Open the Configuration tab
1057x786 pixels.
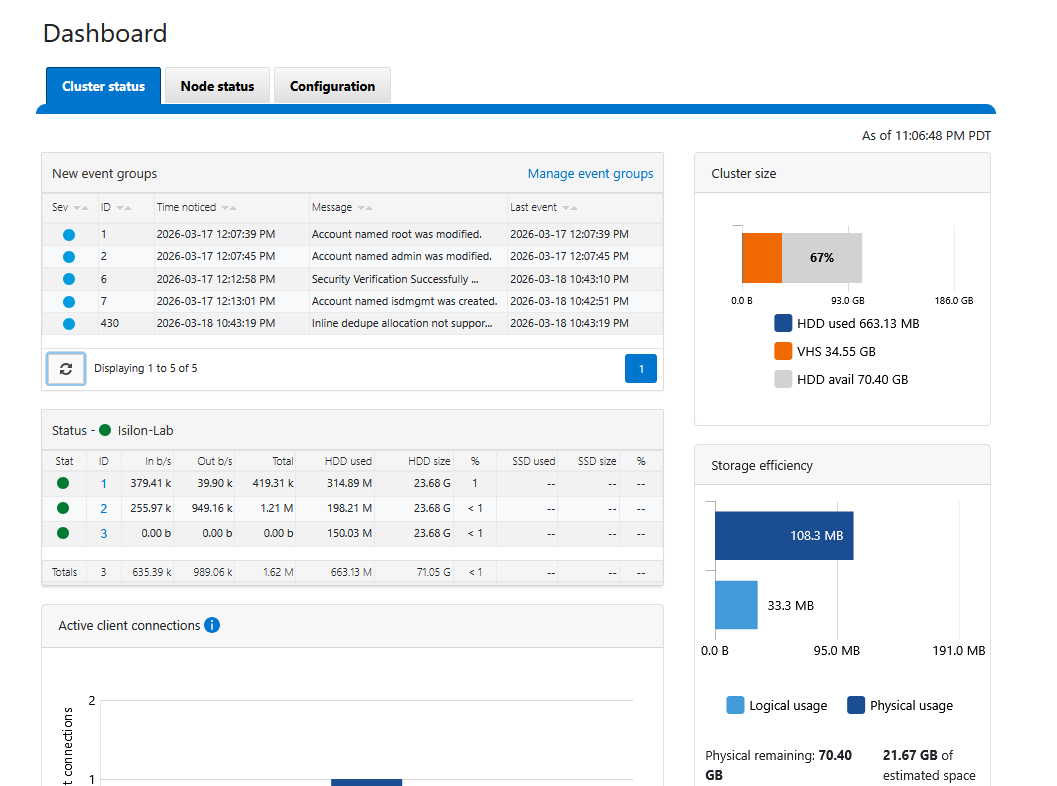(x=332, y=86)
